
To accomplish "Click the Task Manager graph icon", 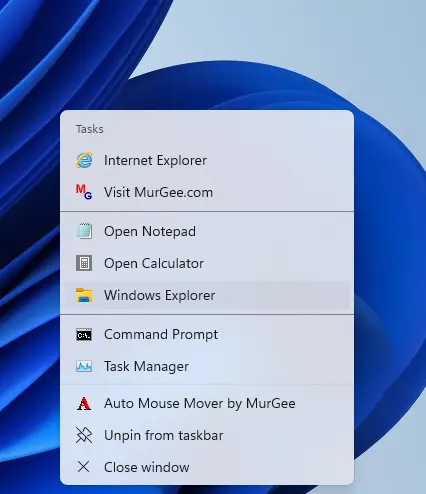I will (x=84, y=366).
